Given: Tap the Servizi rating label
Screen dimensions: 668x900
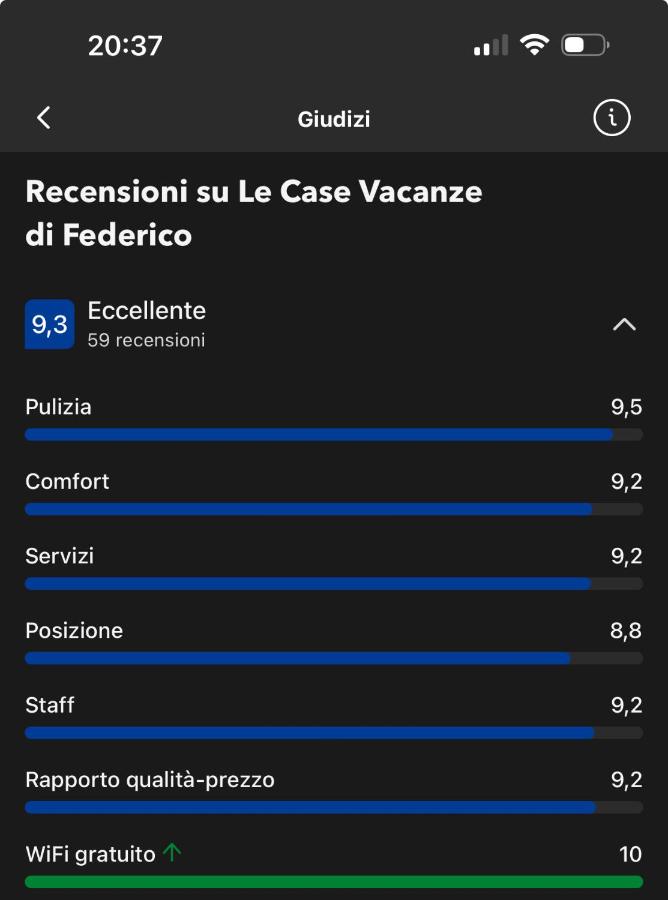Looking at the screenshot, I should coord(60,556).
